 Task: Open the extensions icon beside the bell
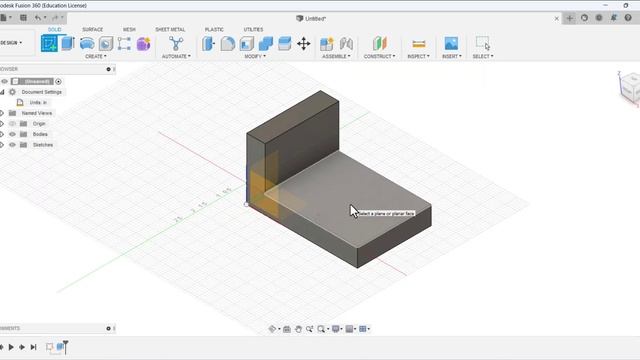click(x=599, y=18)
